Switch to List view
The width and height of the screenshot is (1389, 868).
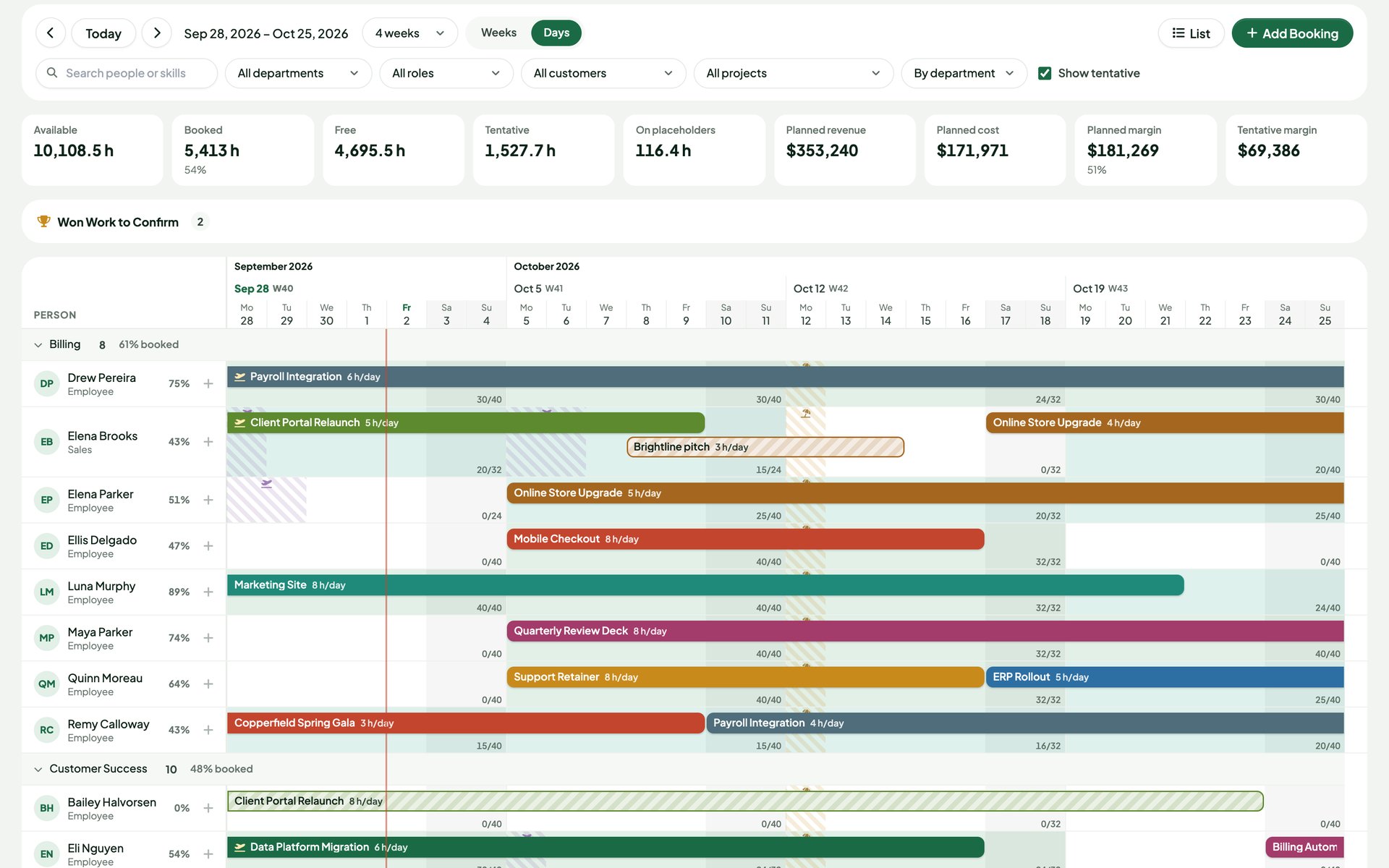click(1191, 33)
